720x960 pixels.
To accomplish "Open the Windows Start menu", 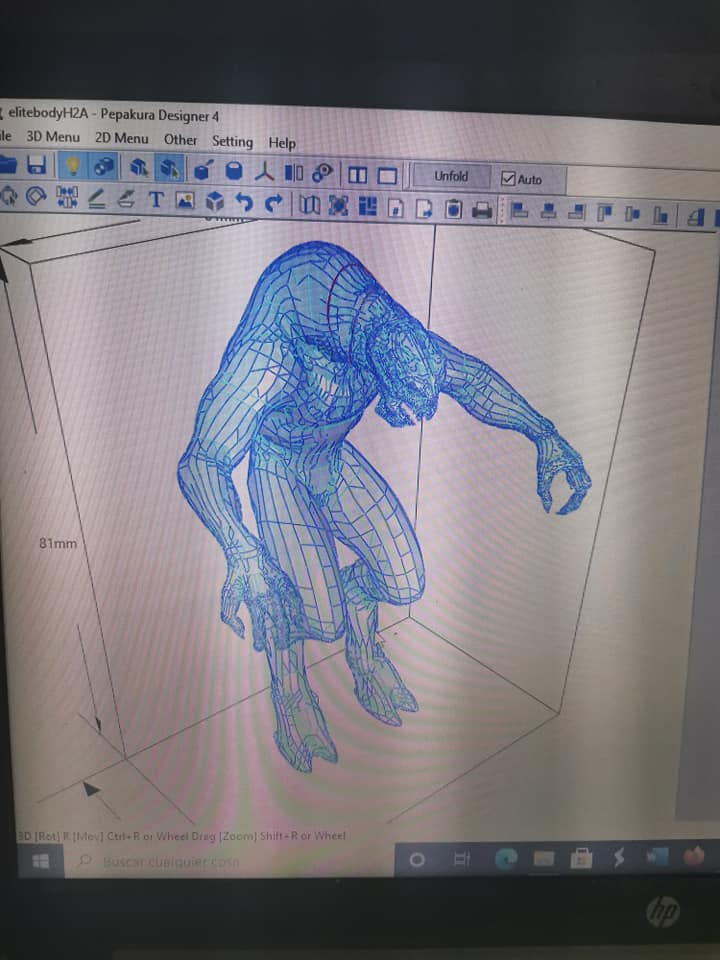I will 40,861.
